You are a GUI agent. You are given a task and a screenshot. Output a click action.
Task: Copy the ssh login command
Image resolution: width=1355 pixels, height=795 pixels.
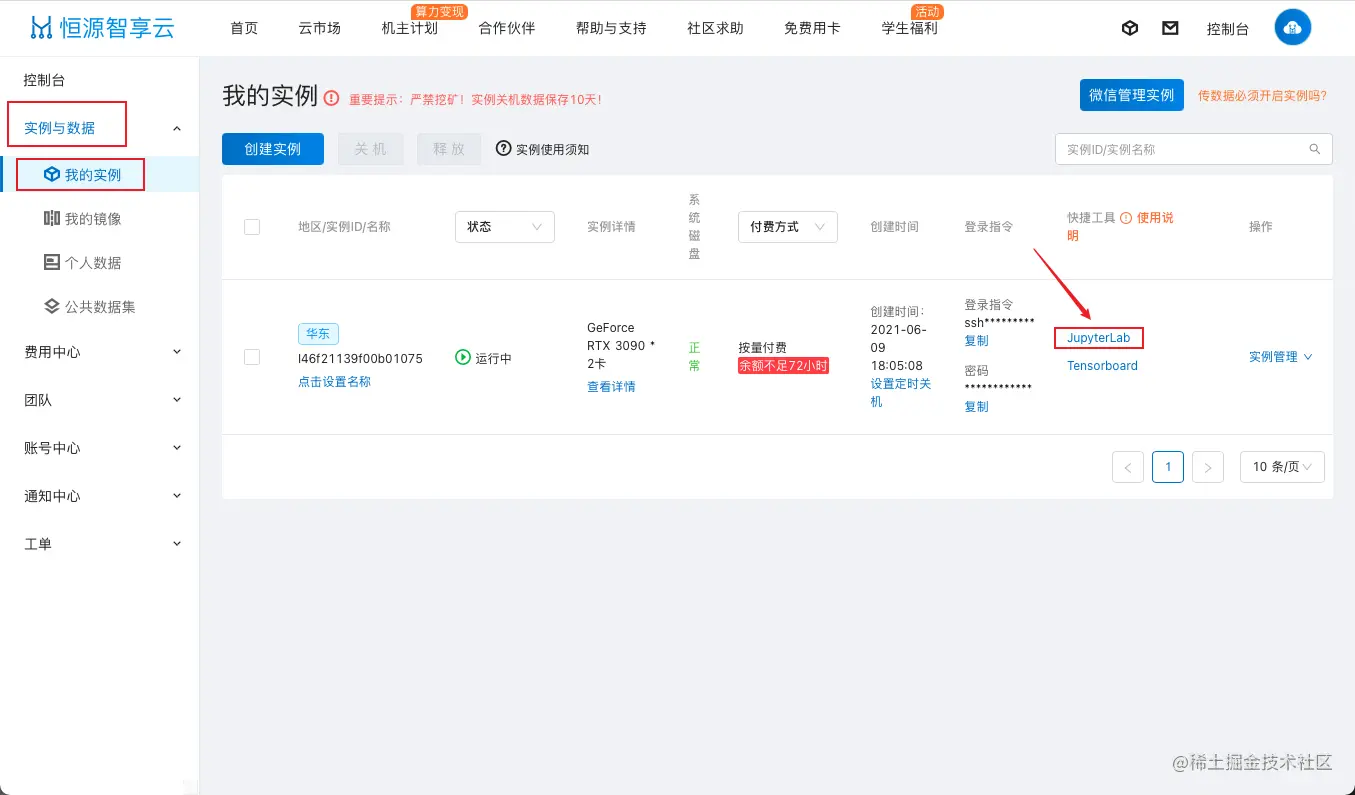click(x=976, y=341)
